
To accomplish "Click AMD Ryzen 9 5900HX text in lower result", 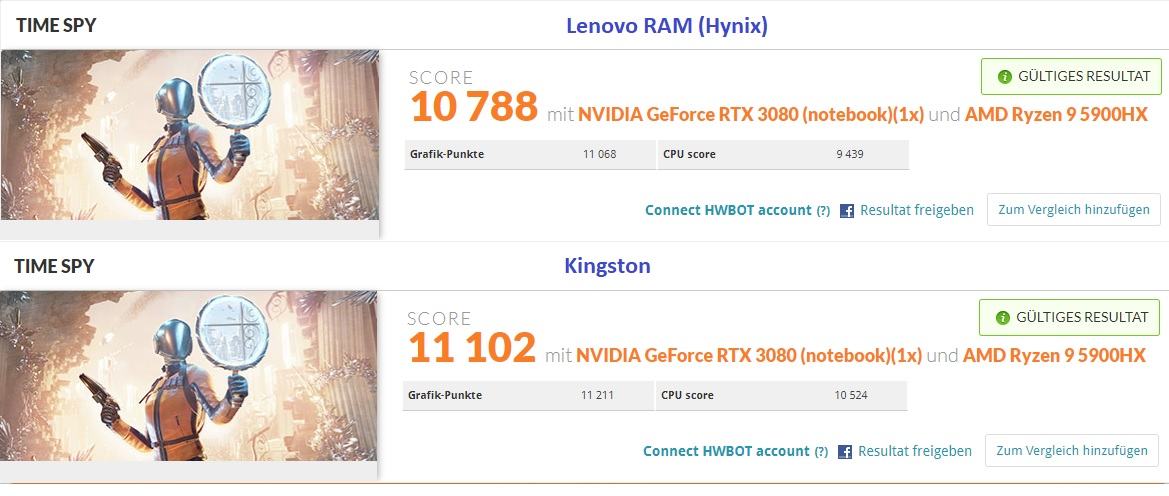I will pyautogui.click(x=1054, y=355).
